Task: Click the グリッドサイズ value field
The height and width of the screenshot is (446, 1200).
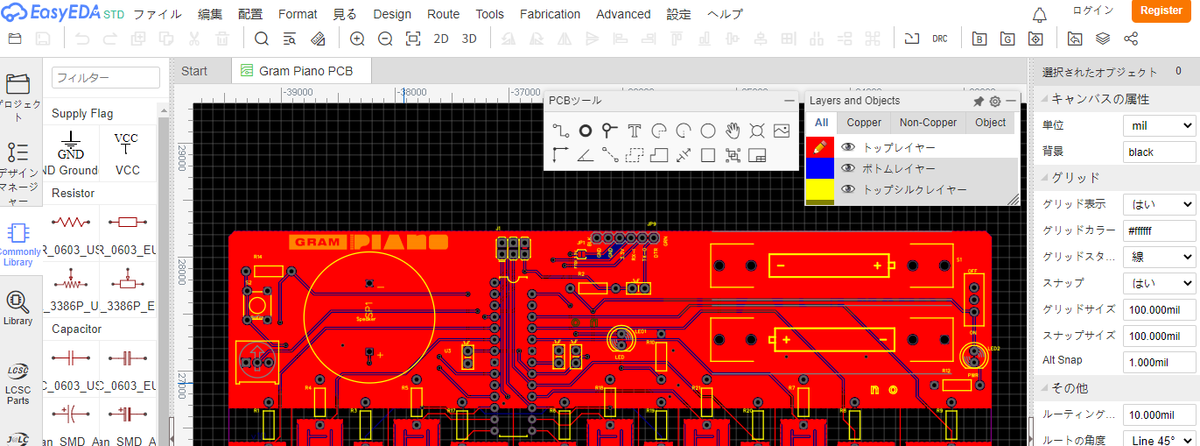Action: point(1158,310)
